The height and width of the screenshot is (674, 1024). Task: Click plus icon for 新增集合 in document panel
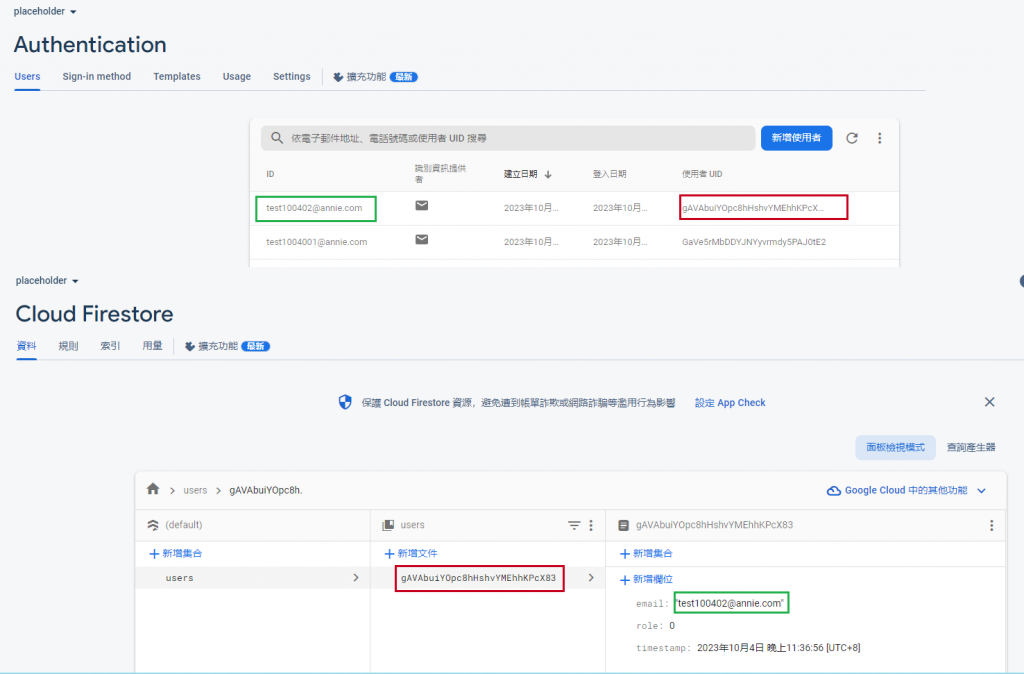(625, 554)
